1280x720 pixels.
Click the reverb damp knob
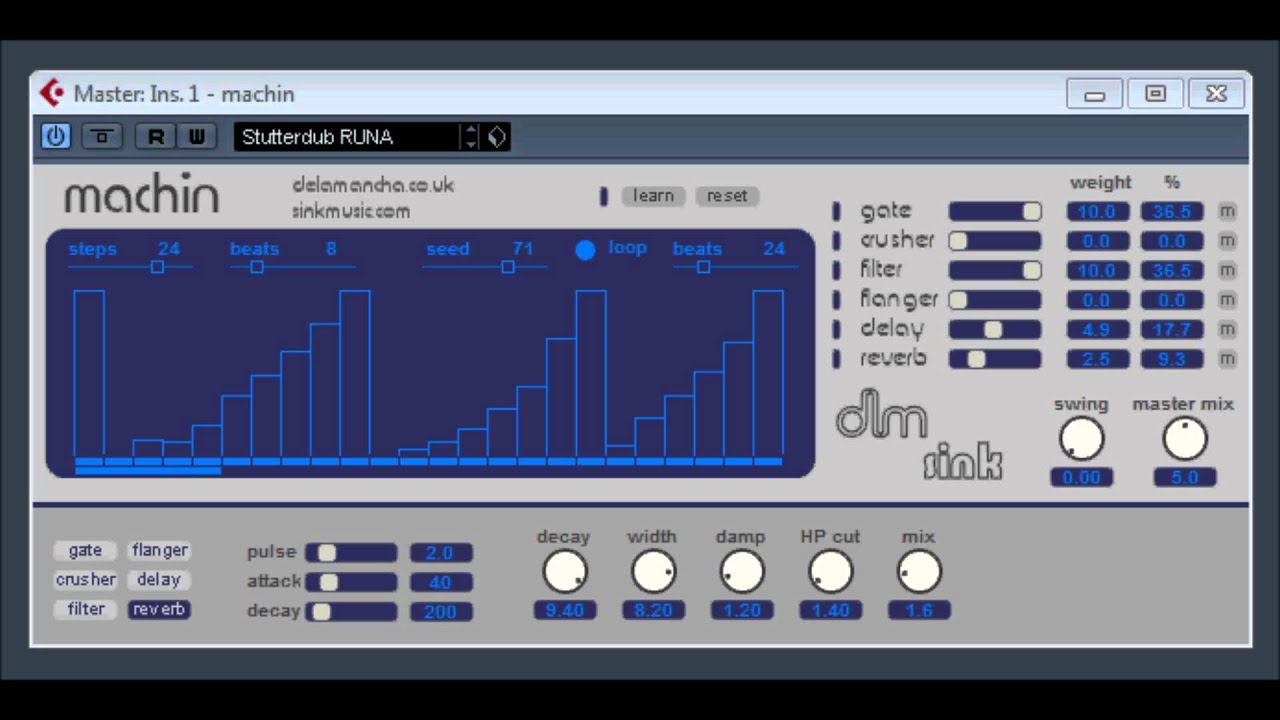point(741,572)
